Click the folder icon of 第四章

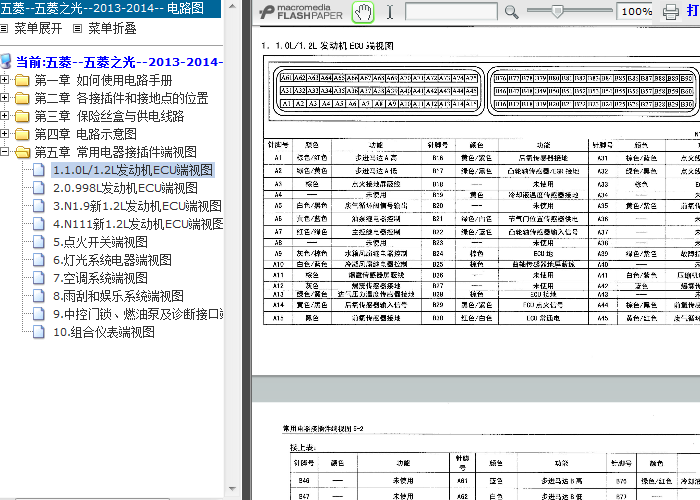pyautogui.click(x=22, y=134)
